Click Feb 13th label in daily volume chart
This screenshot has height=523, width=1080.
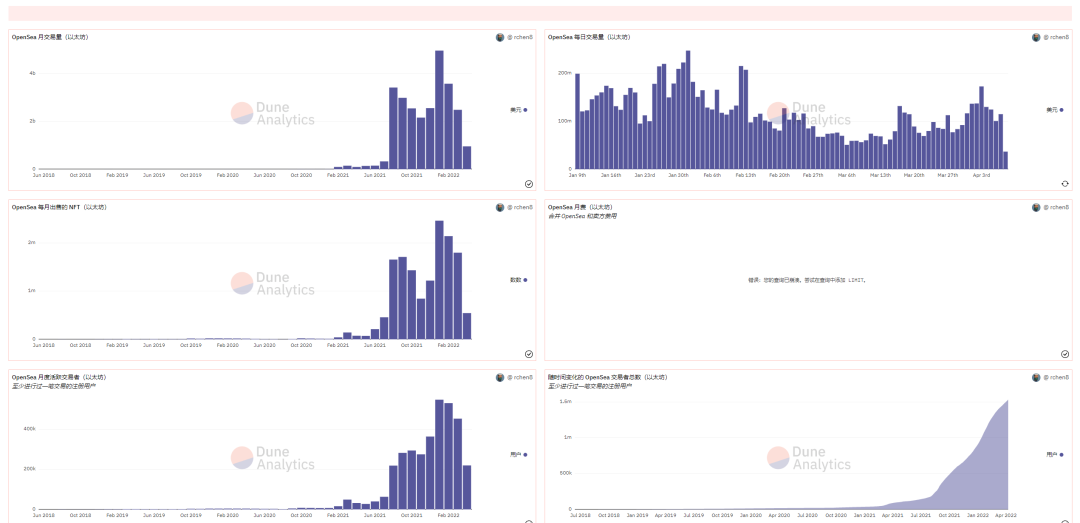(x=746, y=175)
